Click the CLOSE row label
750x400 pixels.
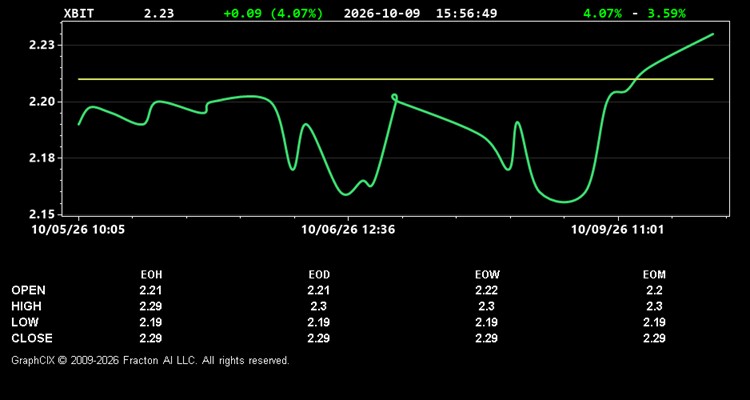pos(32,338)
